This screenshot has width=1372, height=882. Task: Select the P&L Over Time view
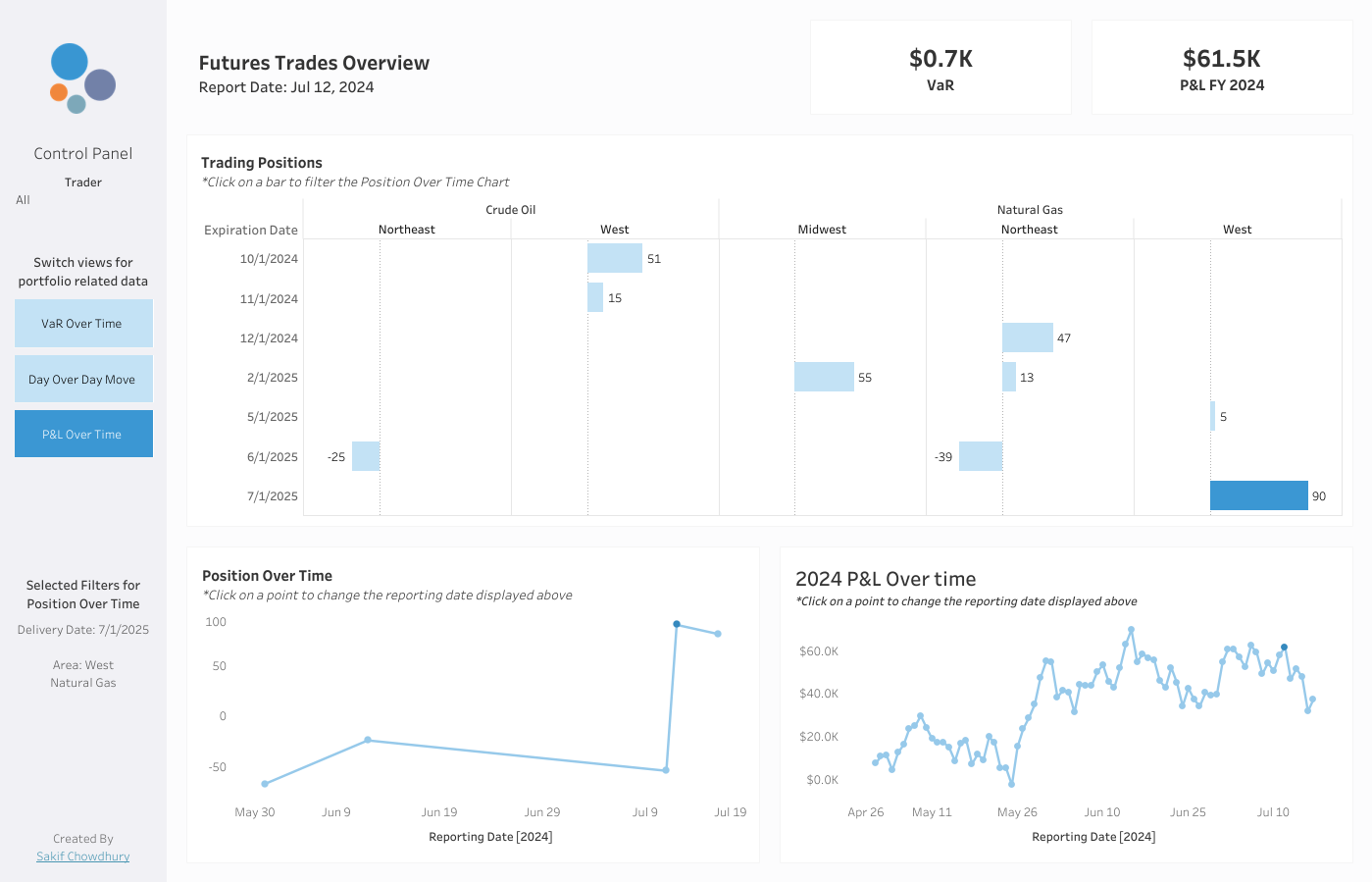tap(83, 434)
